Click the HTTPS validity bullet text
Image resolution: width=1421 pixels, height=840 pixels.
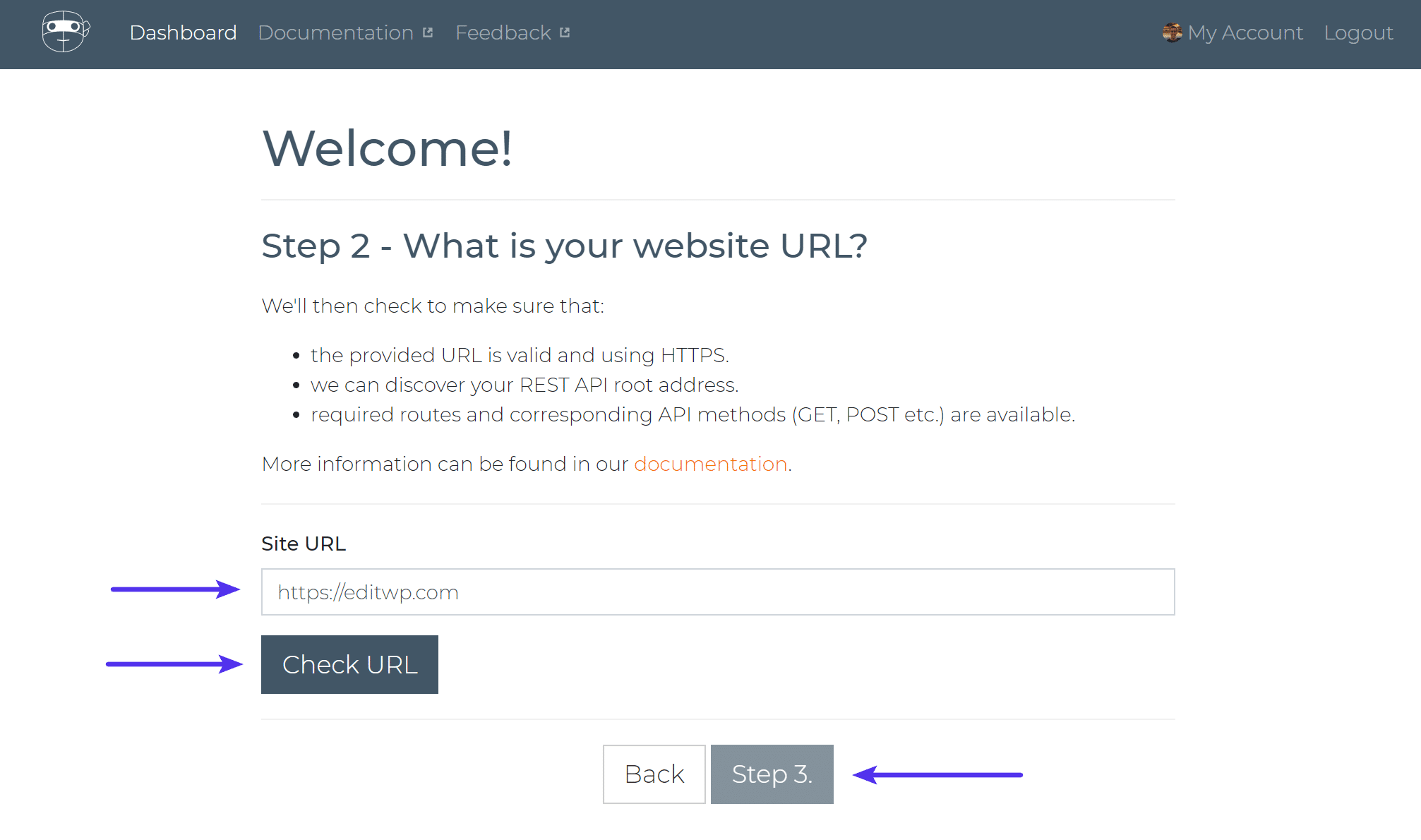tap(520, 355)
